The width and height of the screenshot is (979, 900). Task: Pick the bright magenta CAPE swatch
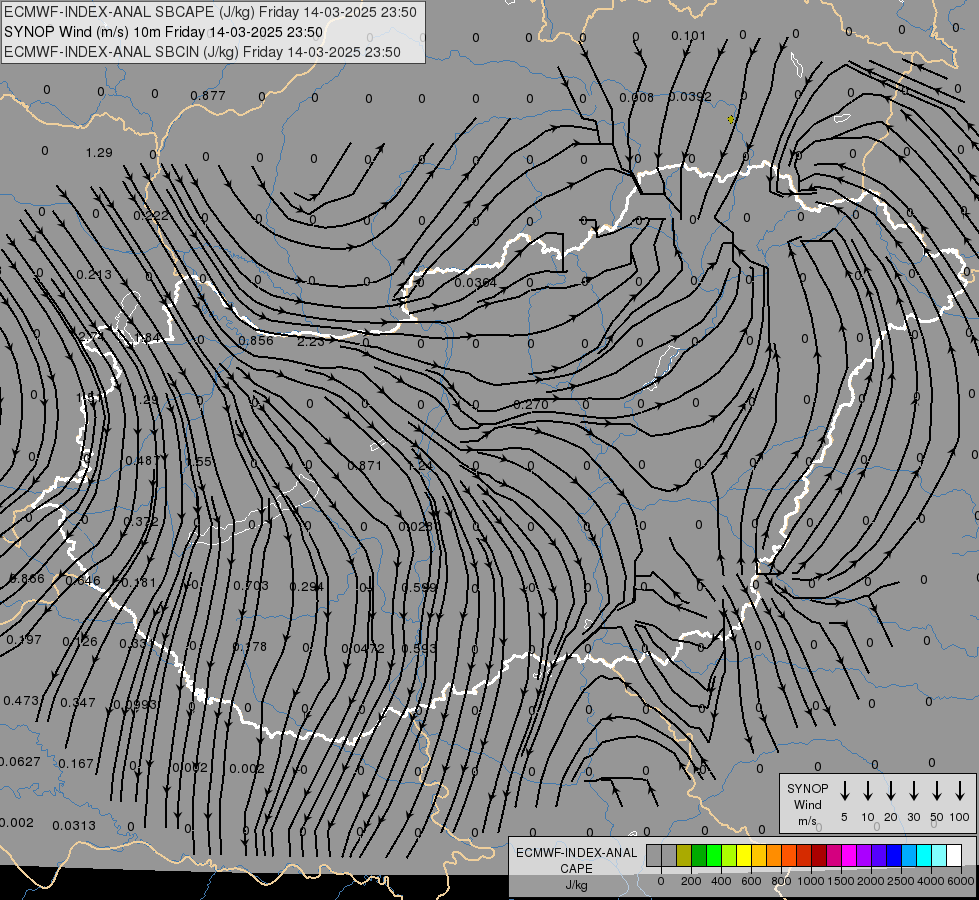click(x=849, y=855)
